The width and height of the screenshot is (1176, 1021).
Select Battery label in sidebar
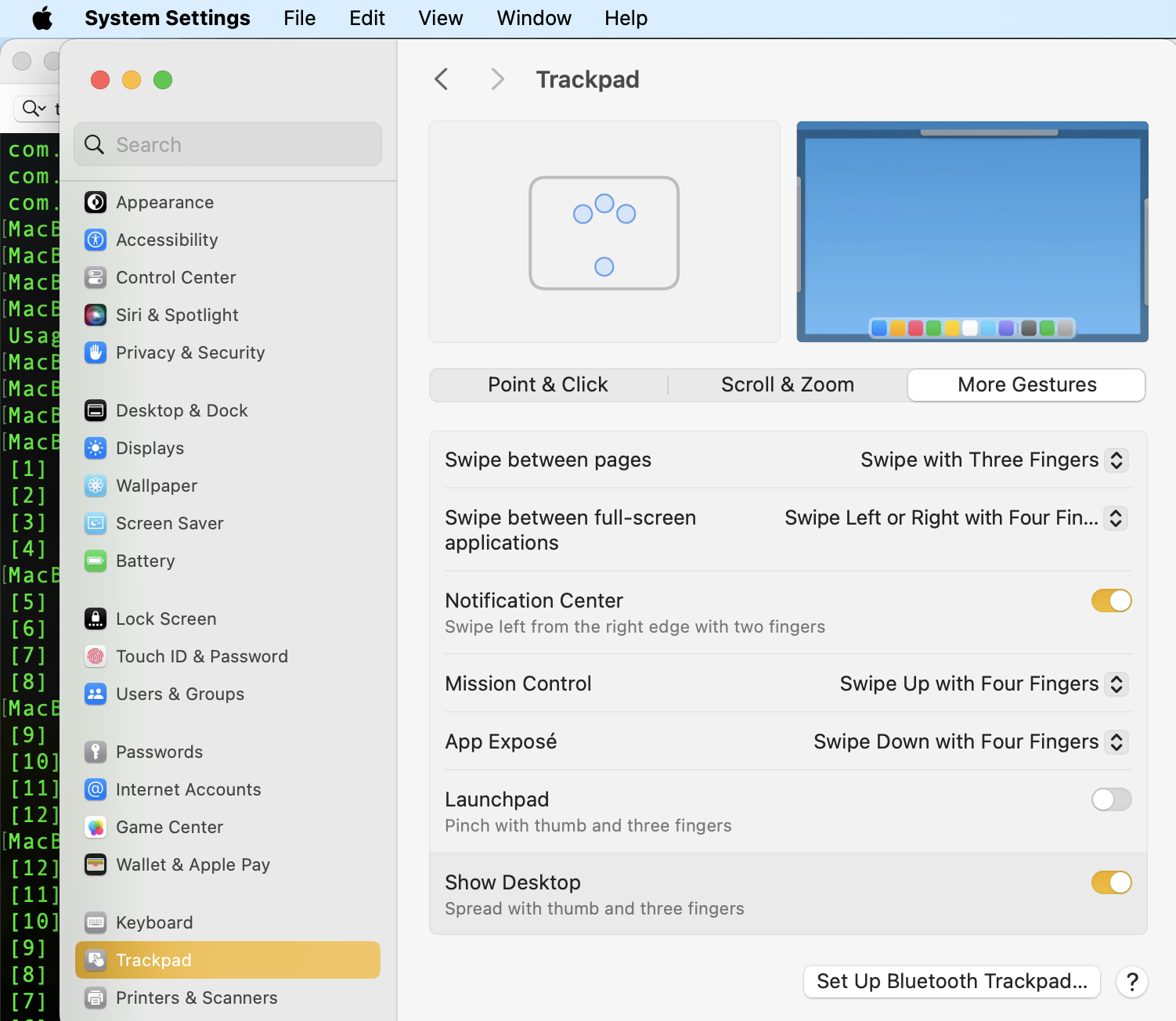[146, 561]
